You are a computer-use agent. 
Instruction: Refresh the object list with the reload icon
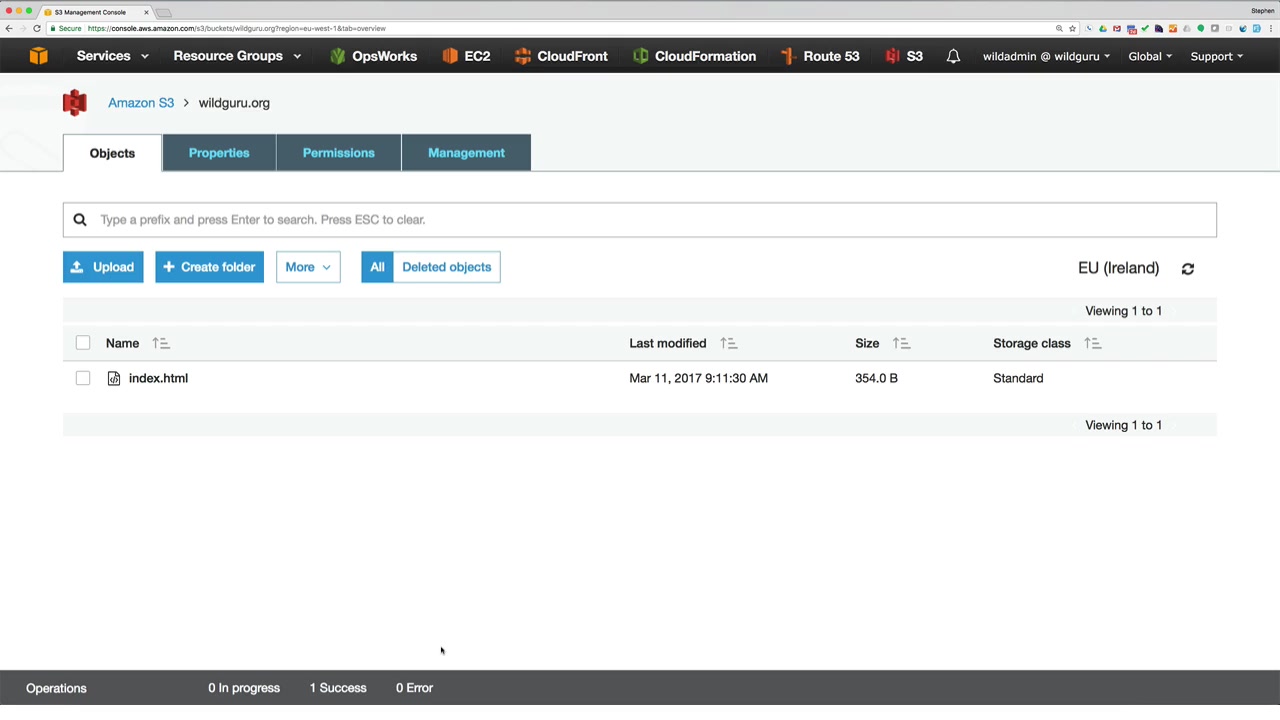1188,268
